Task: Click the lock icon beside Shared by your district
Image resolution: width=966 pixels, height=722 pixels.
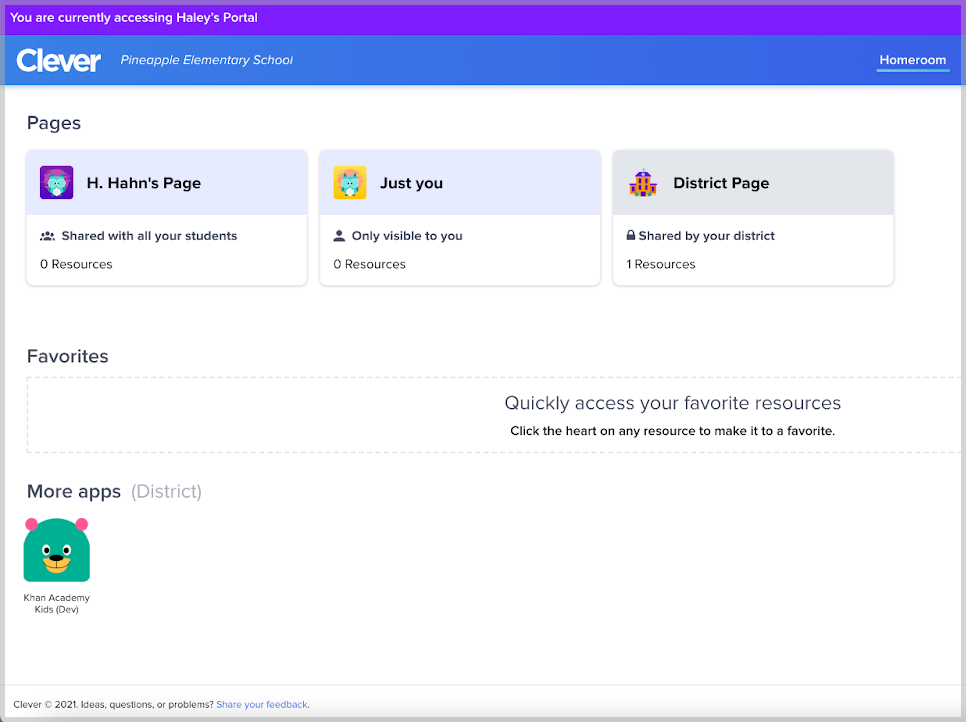Action: click(x=631, y=237)
